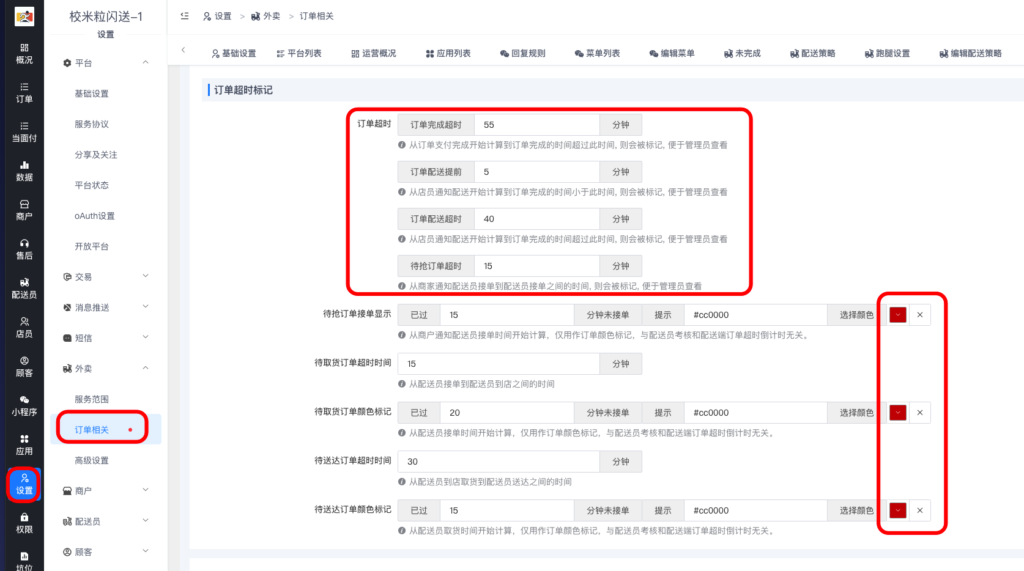Screen dimensions: 1024x571
Task: Open 平台状态 in the side menu
Action: coord(91,186)
